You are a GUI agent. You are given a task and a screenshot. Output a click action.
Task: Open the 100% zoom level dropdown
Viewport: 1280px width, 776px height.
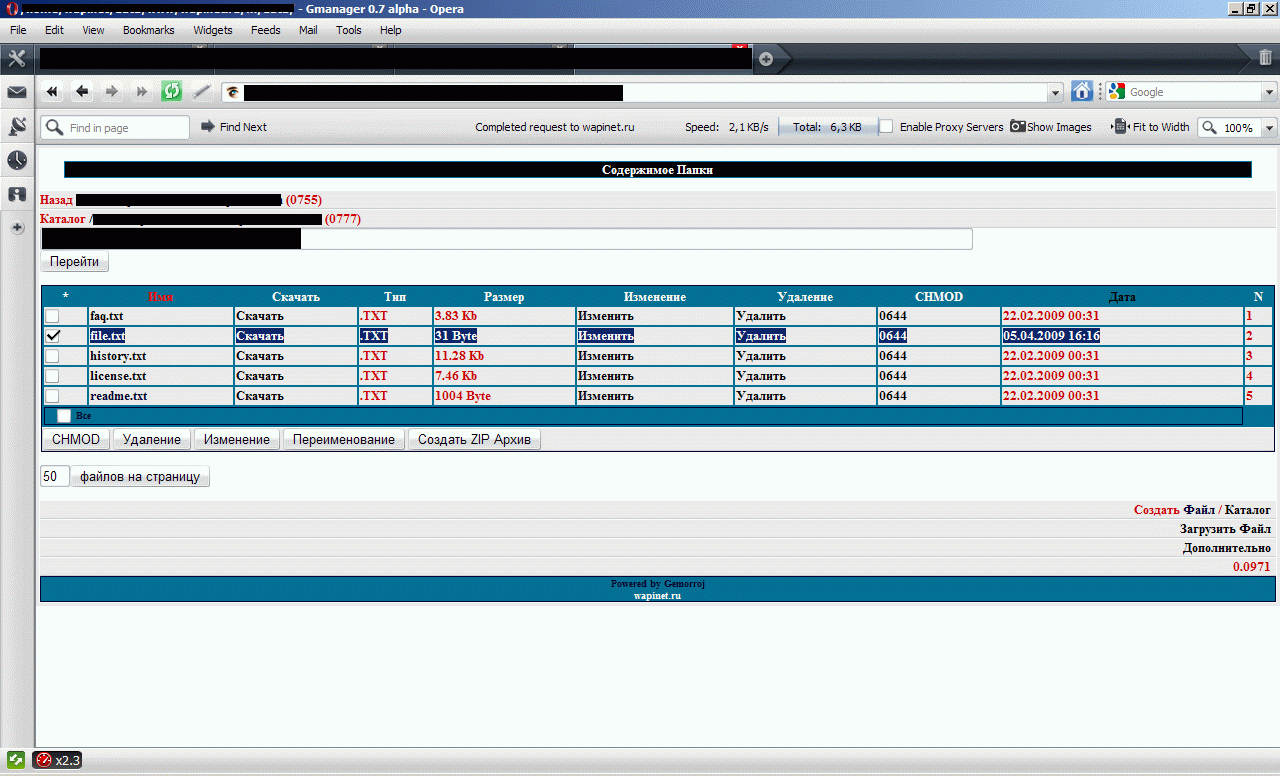pyautogui.click(x=1270, y=128)
